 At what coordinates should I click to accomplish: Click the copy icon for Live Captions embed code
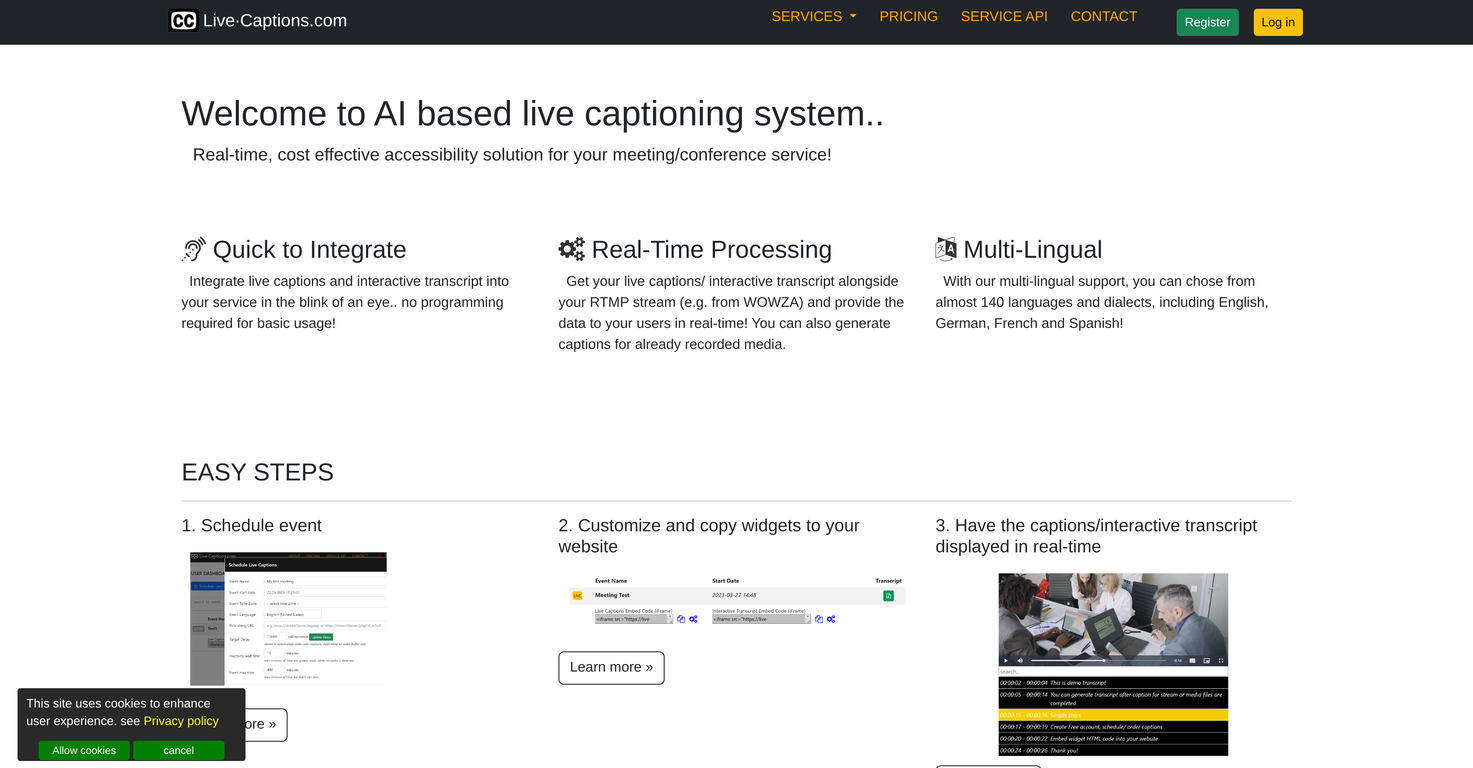click(681, 619)
